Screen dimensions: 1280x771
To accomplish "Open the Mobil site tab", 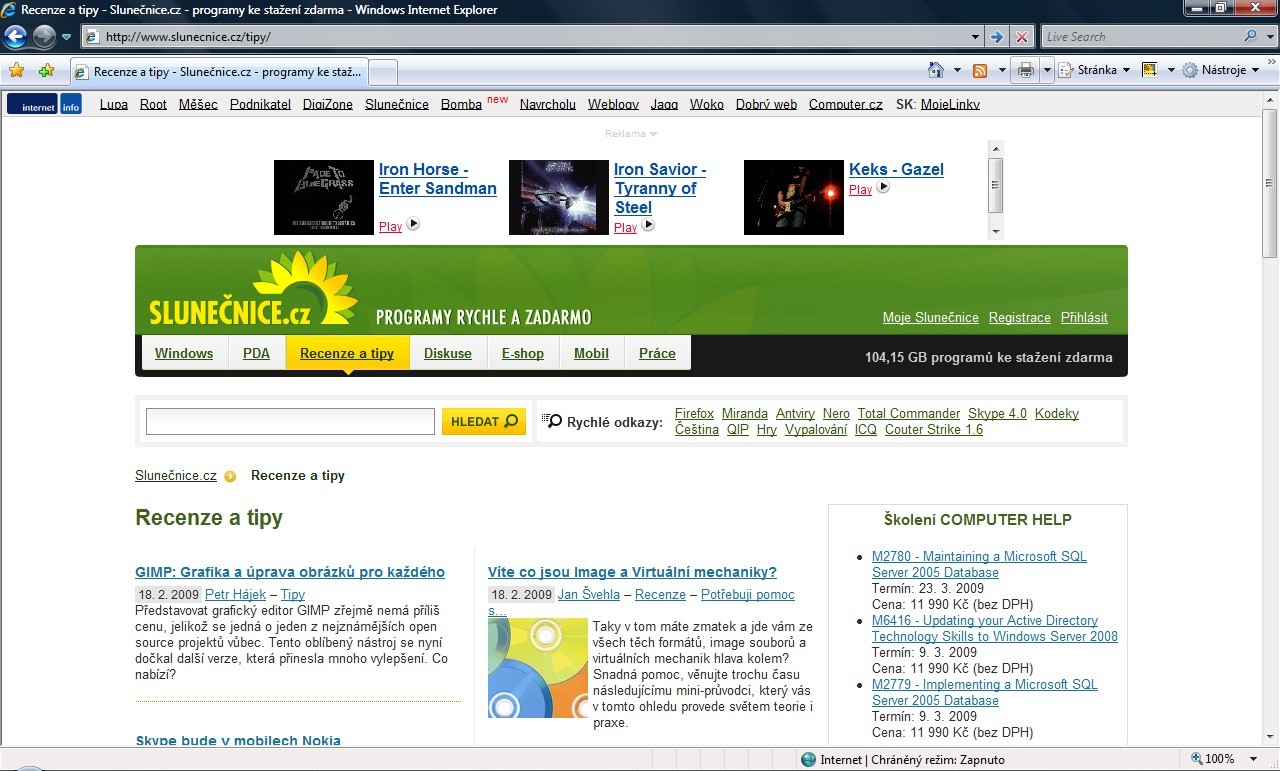I will pyautogui.click(x=591, y=353).
